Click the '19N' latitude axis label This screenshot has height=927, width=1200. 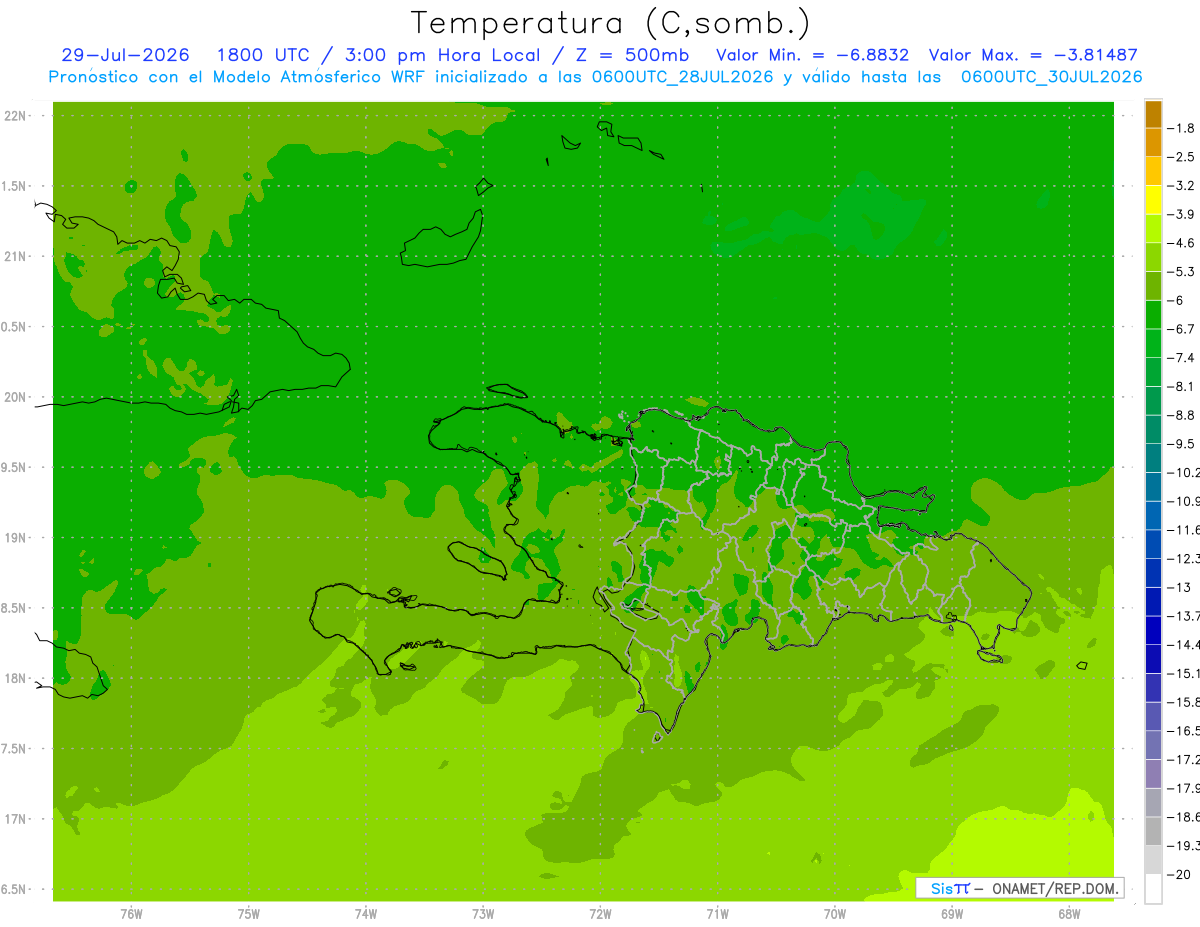pos(15,538)
